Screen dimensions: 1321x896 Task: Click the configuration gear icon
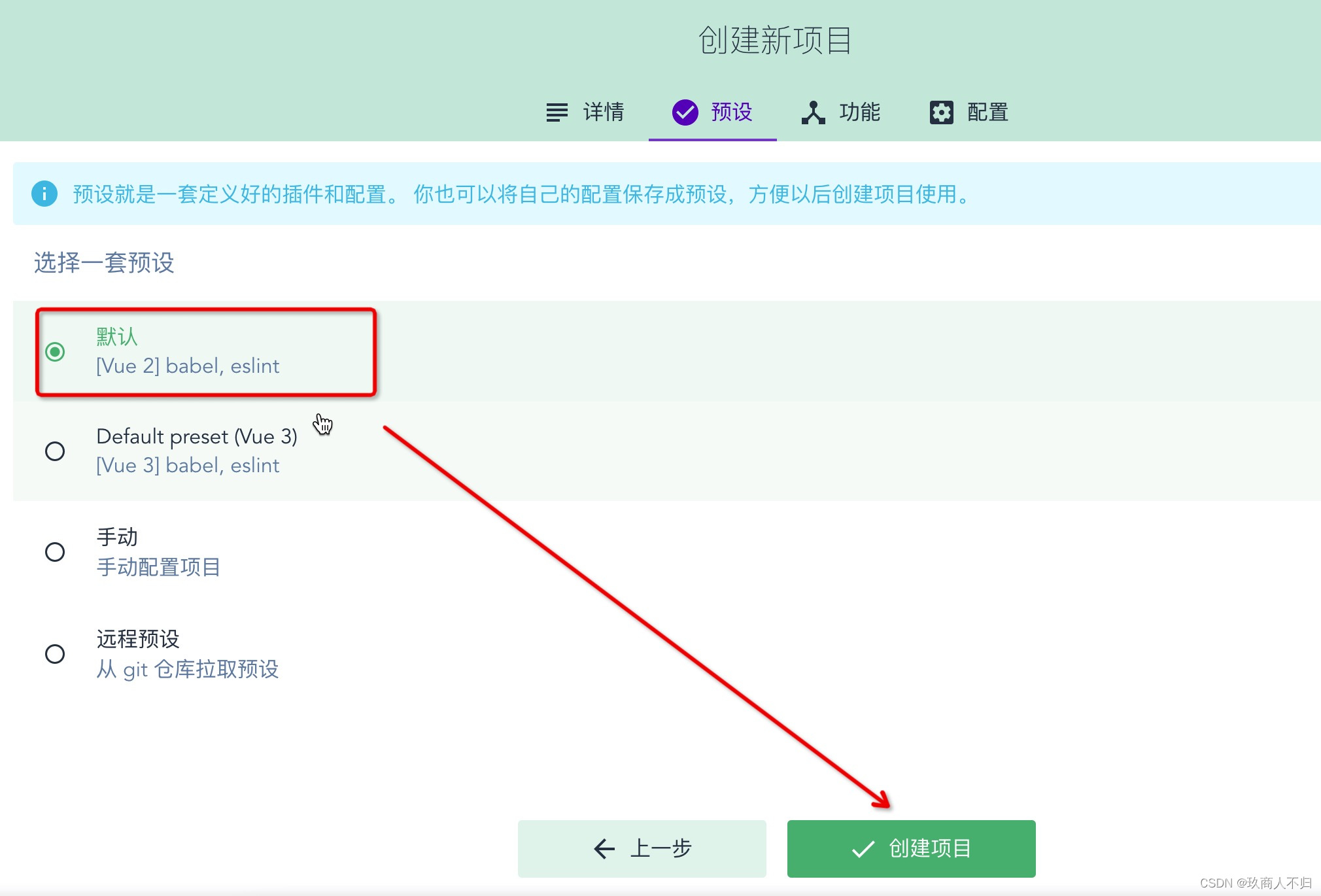(941, 112)
